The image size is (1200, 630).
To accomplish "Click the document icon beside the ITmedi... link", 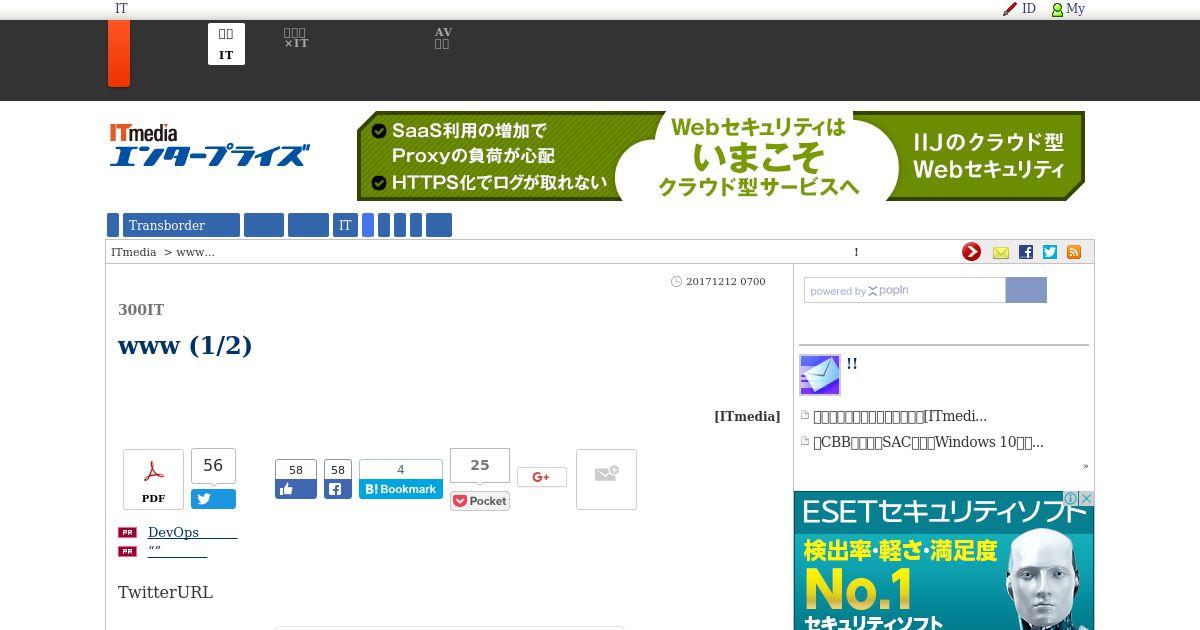I will pos(805,416).
